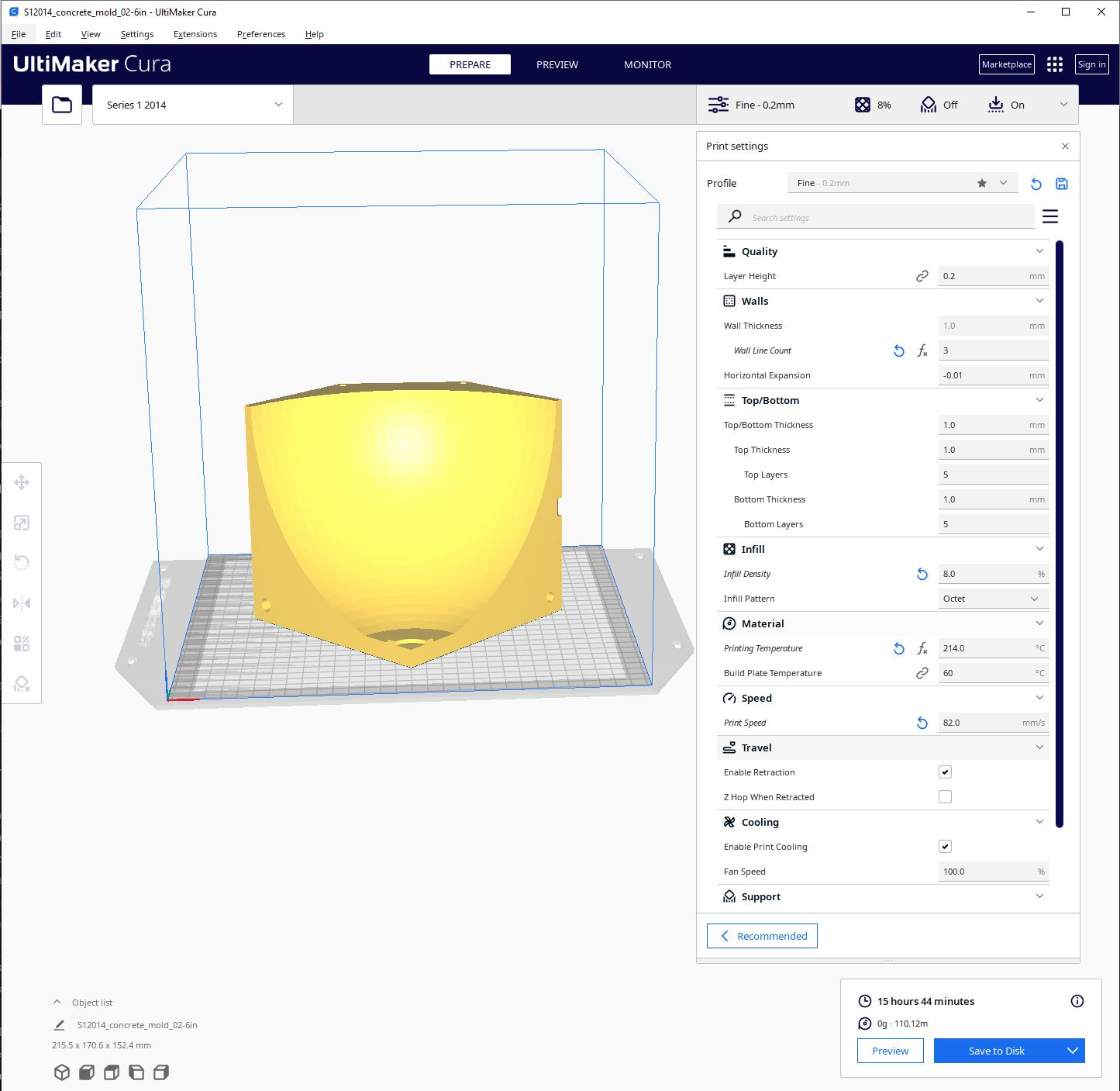Select the Move tool in left toolbar

pos(22,482)
